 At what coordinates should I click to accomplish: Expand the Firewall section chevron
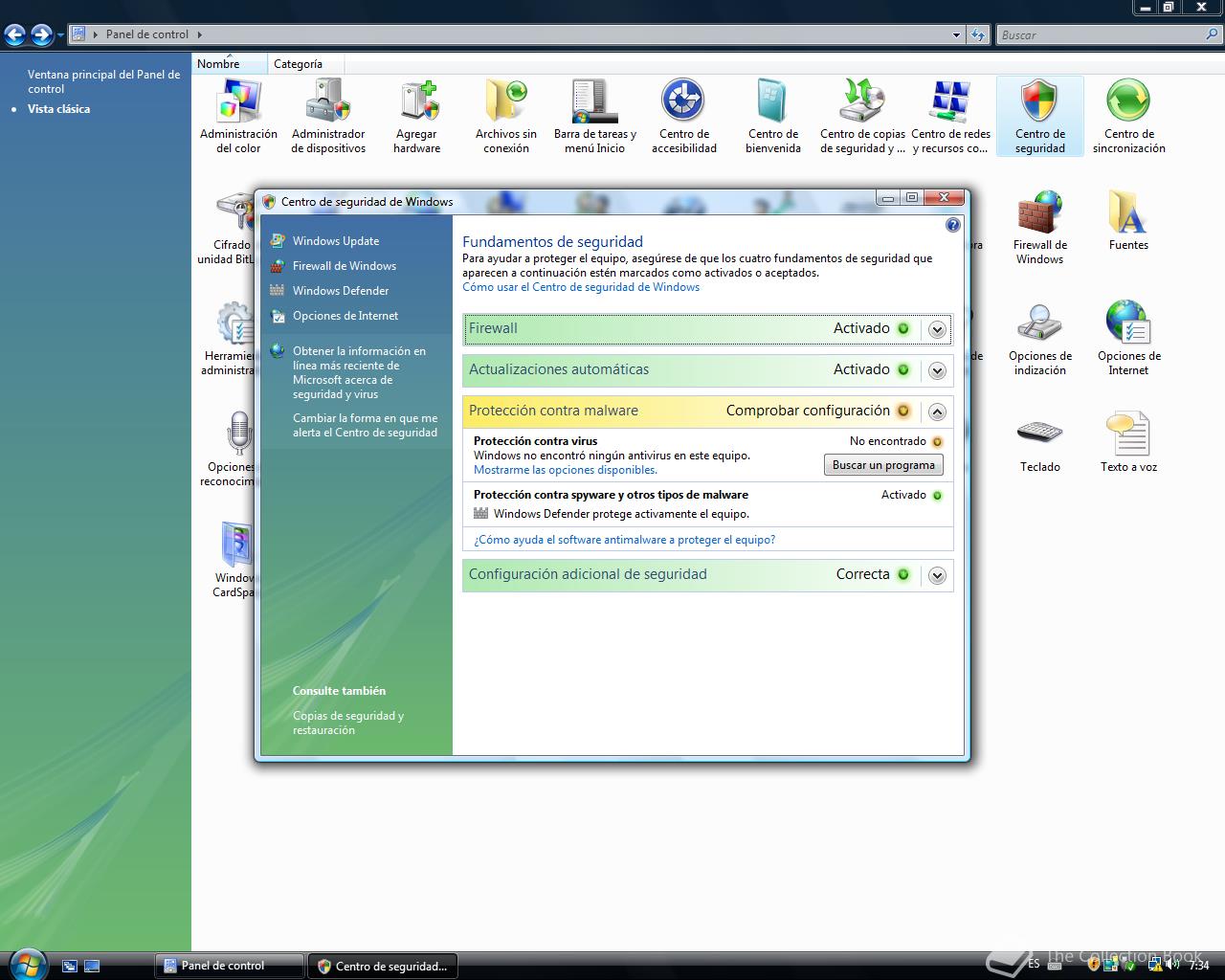point(937,329)
